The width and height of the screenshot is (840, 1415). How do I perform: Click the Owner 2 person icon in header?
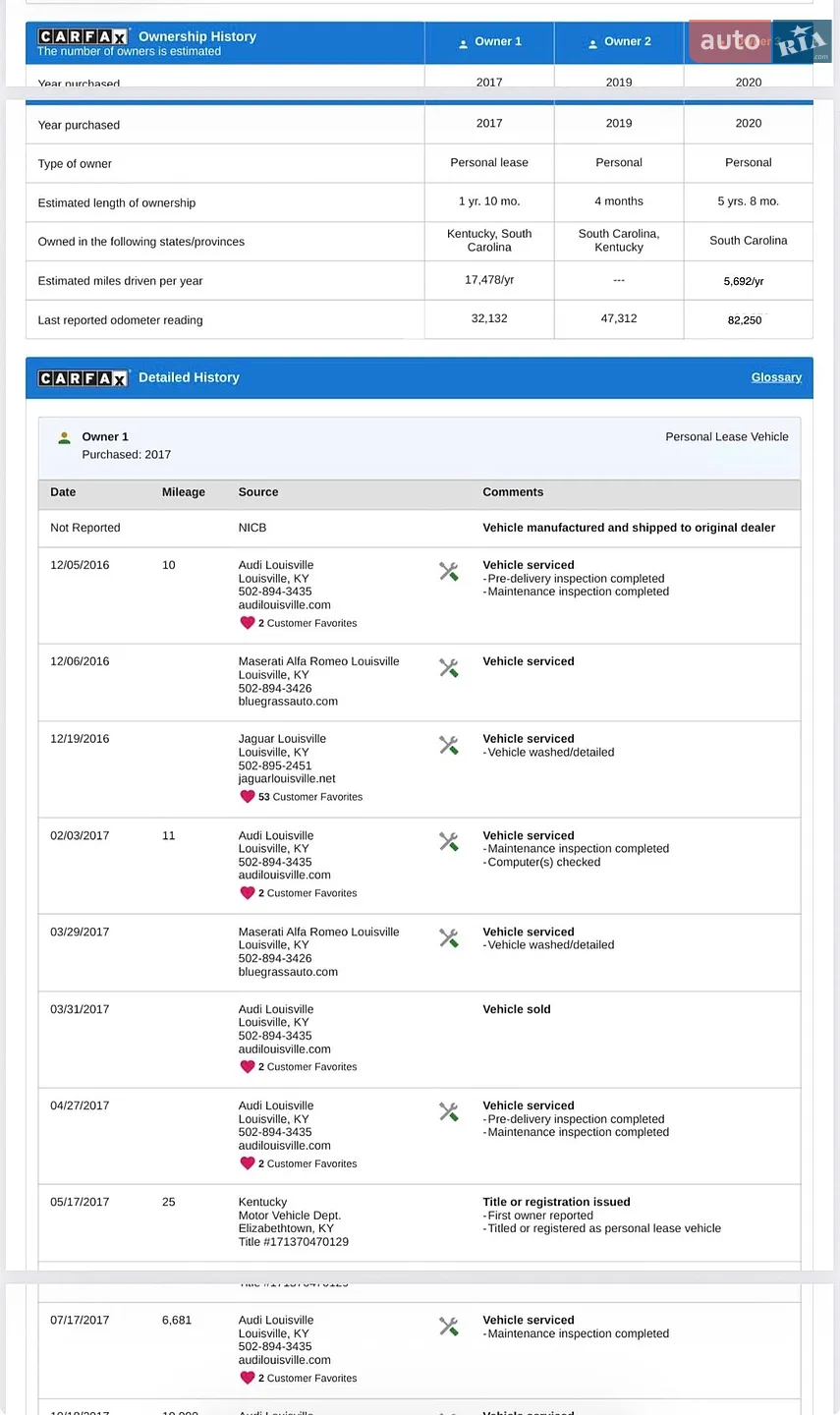(x=592, y=43)
